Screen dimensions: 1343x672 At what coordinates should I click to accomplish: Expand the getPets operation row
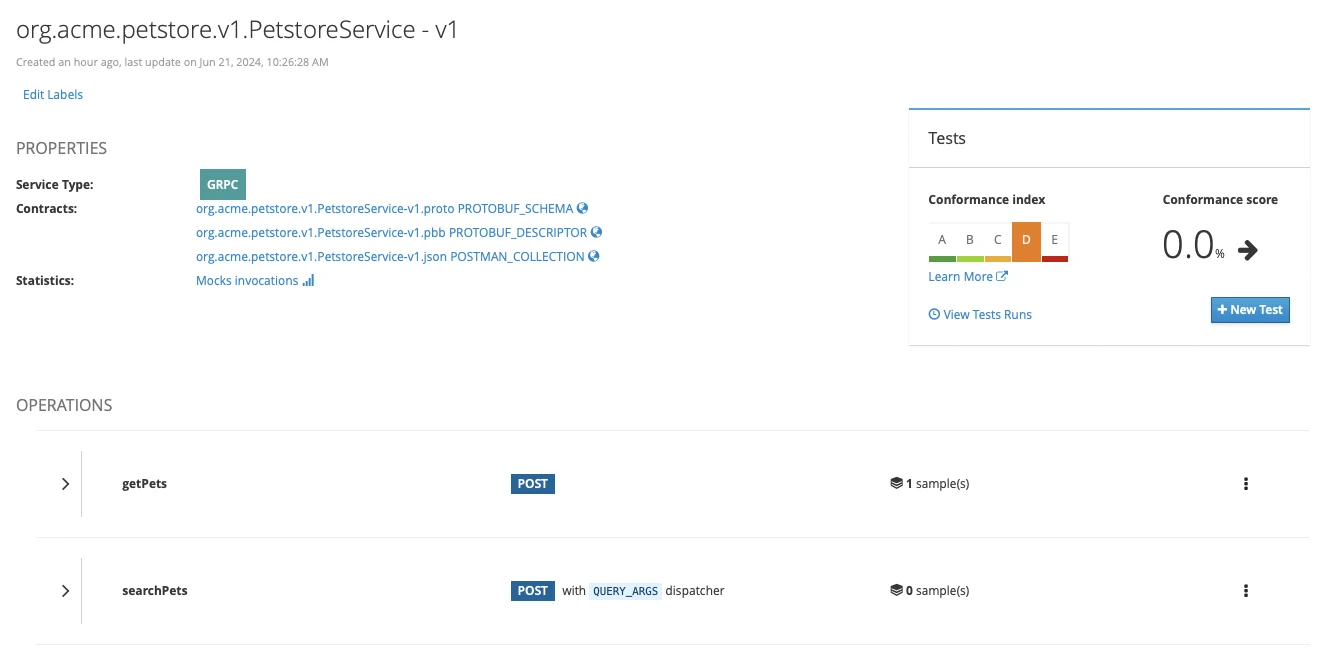[x=65, y=484]
